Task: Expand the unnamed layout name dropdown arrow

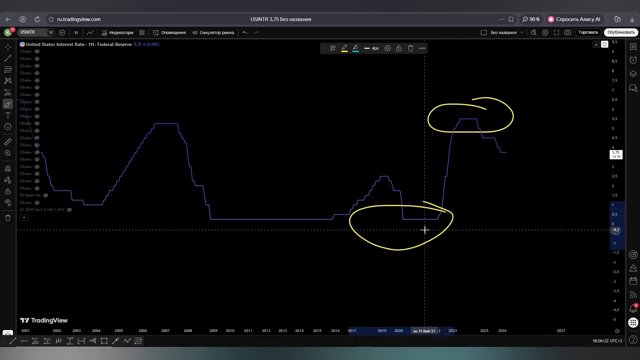Action: click(522, 32)
